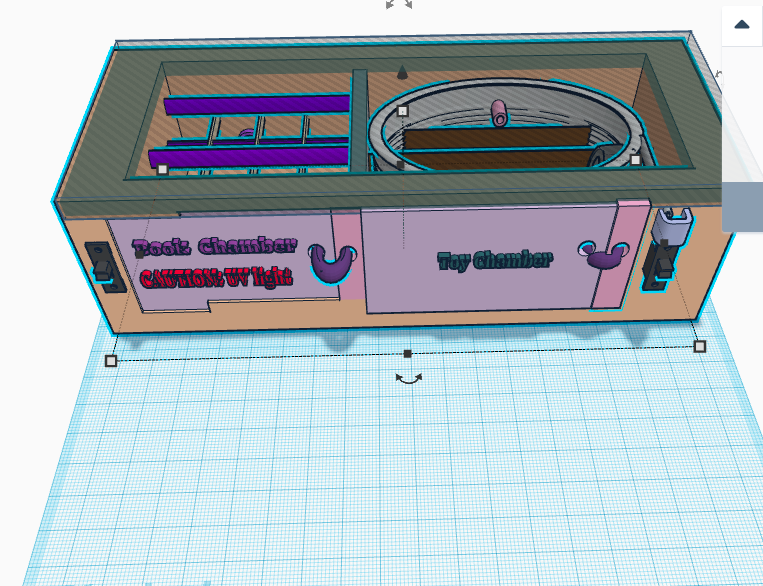Collapse the shape panel with the up arrow

point(742,25)
